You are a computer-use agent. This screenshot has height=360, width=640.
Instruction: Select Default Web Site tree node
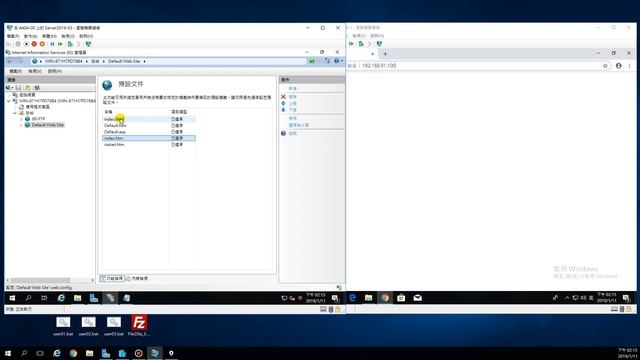48,125
